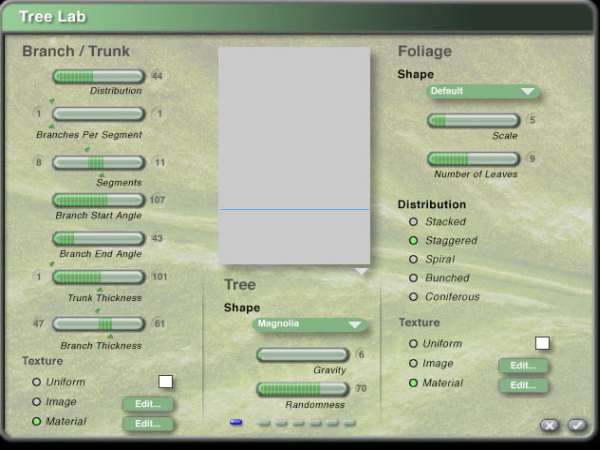The width and height of the screenshot is (600, 450).
Task: Click the Segments maximum value 11
Action: [x=160, y=162]
